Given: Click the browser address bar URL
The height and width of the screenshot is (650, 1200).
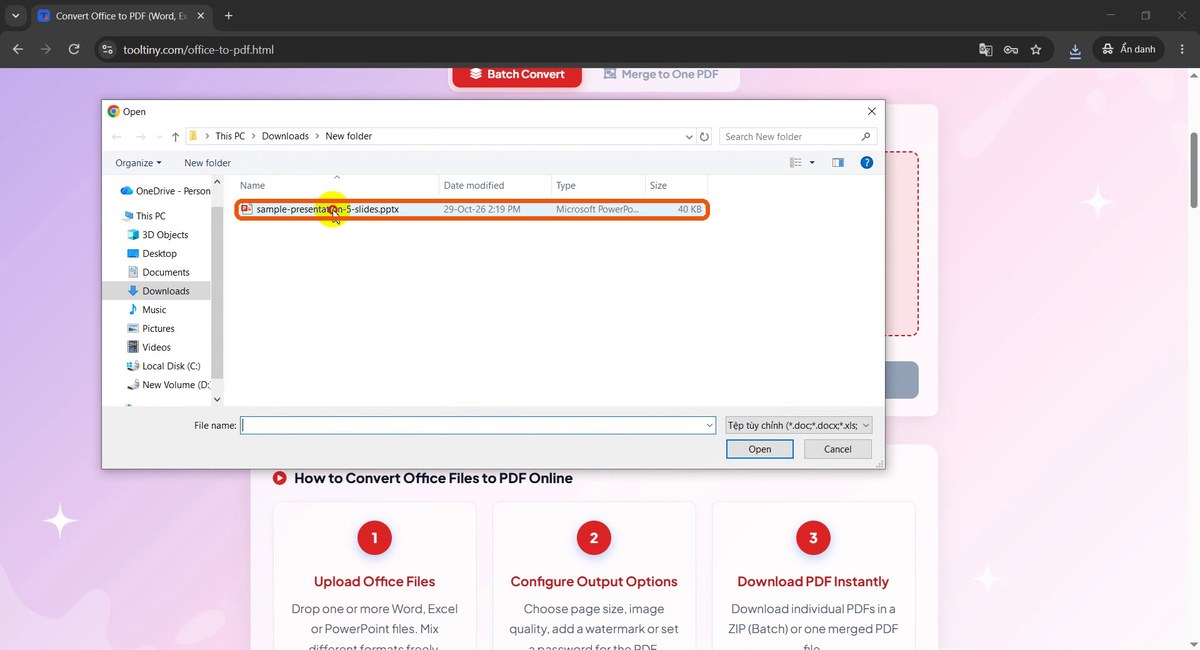Looking at the screenshot, I should coord(198,49).
